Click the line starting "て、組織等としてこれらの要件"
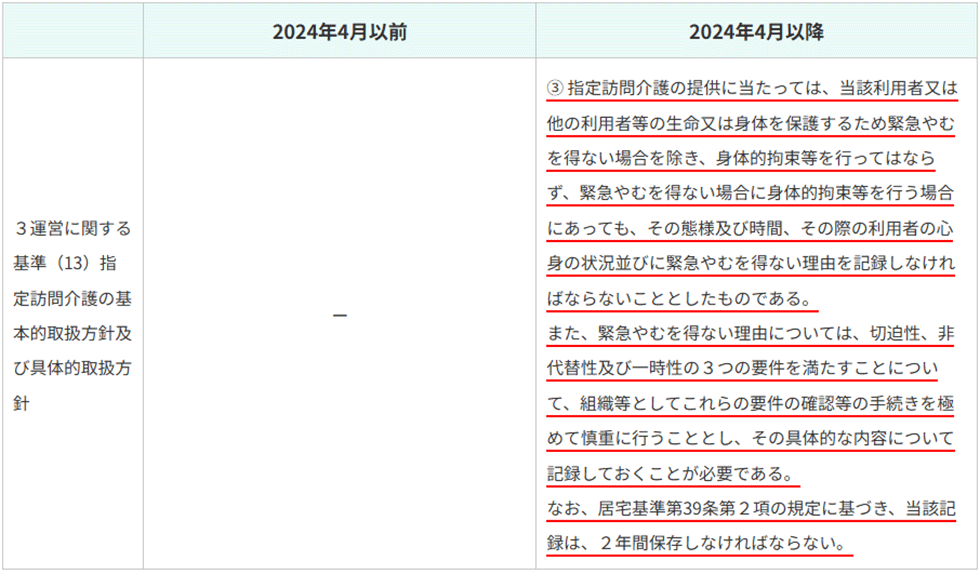 (x=751, y=403)
